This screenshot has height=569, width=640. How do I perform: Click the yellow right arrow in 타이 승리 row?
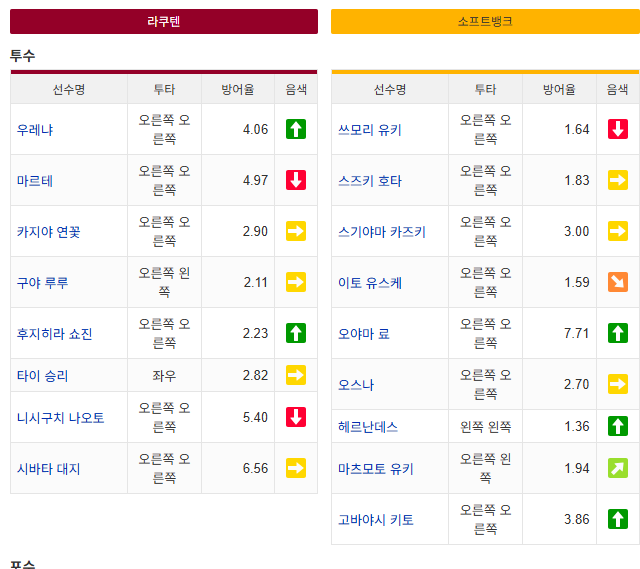click(296, 375)
